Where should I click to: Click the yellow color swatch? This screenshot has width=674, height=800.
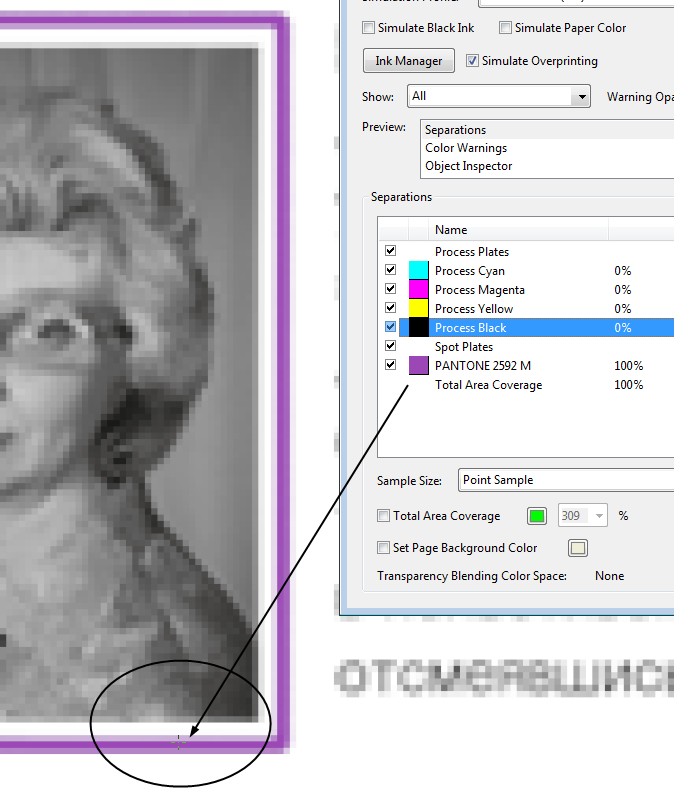(419, 309)
